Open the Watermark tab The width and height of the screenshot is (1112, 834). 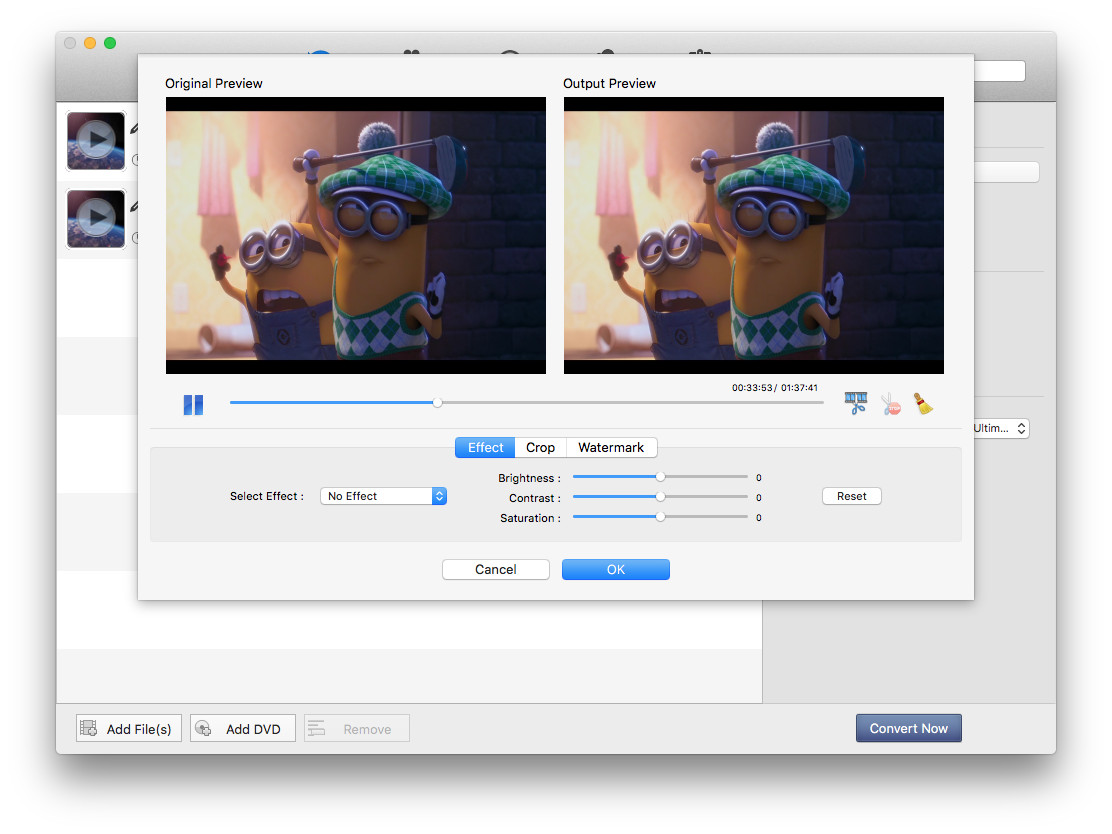(x=611, y=447)
